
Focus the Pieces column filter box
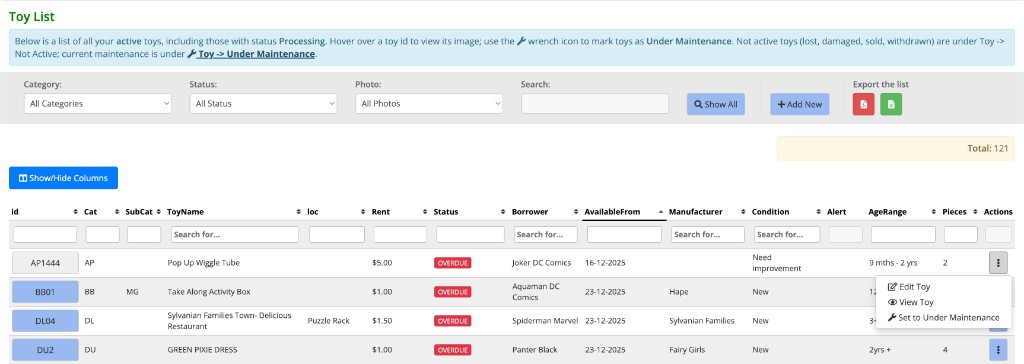coord(961,234)
